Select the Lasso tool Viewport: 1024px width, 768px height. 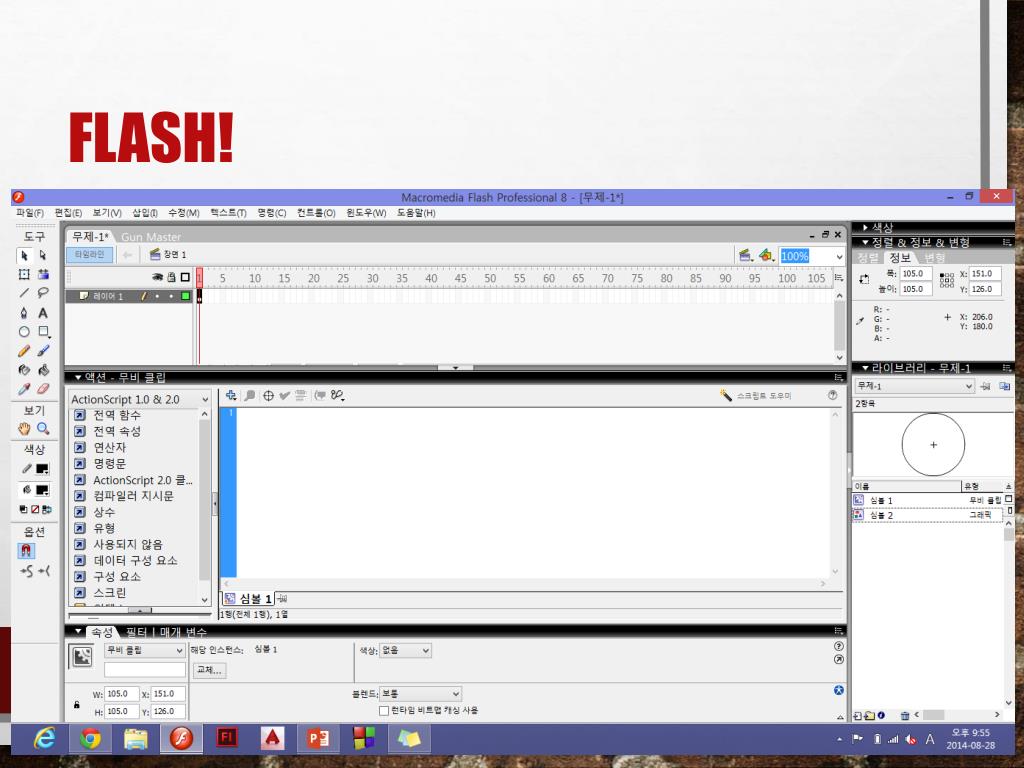click(43, 293)
